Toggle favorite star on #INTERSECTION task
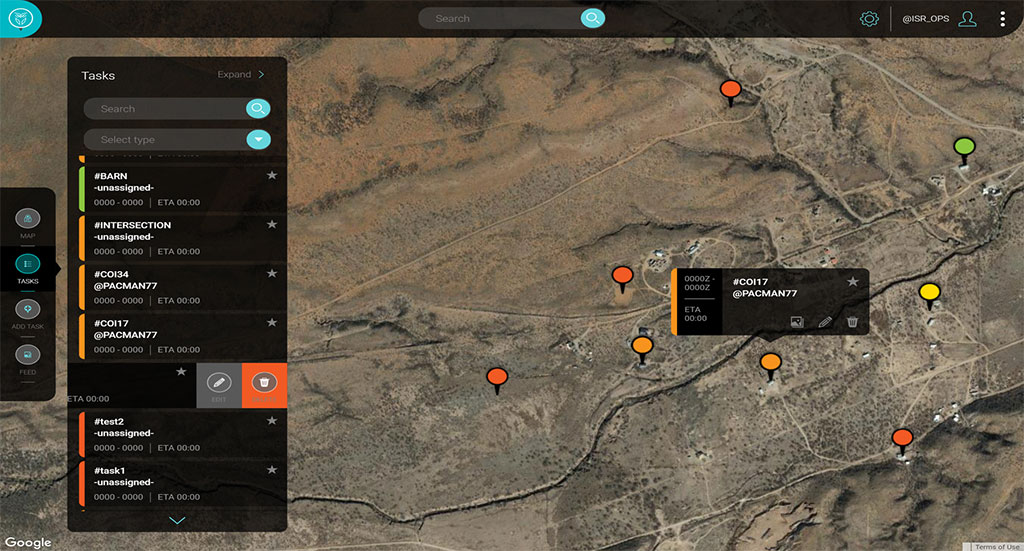Viewport: 1024px width, 551px height. coord(271,225)
